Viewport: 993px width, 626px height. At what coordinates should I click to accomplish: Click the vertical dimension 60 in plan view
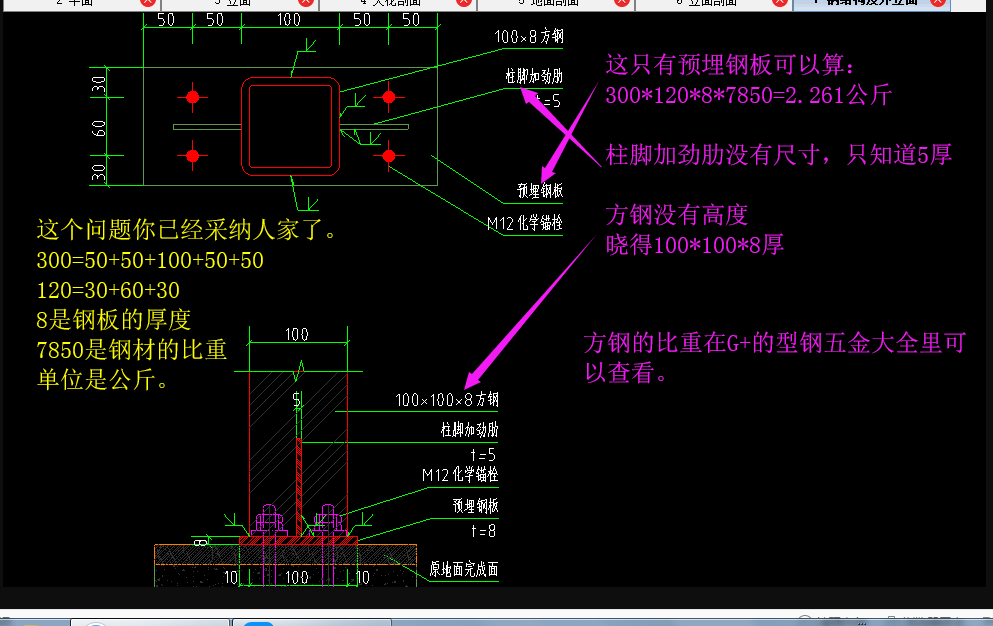point(98,128)
